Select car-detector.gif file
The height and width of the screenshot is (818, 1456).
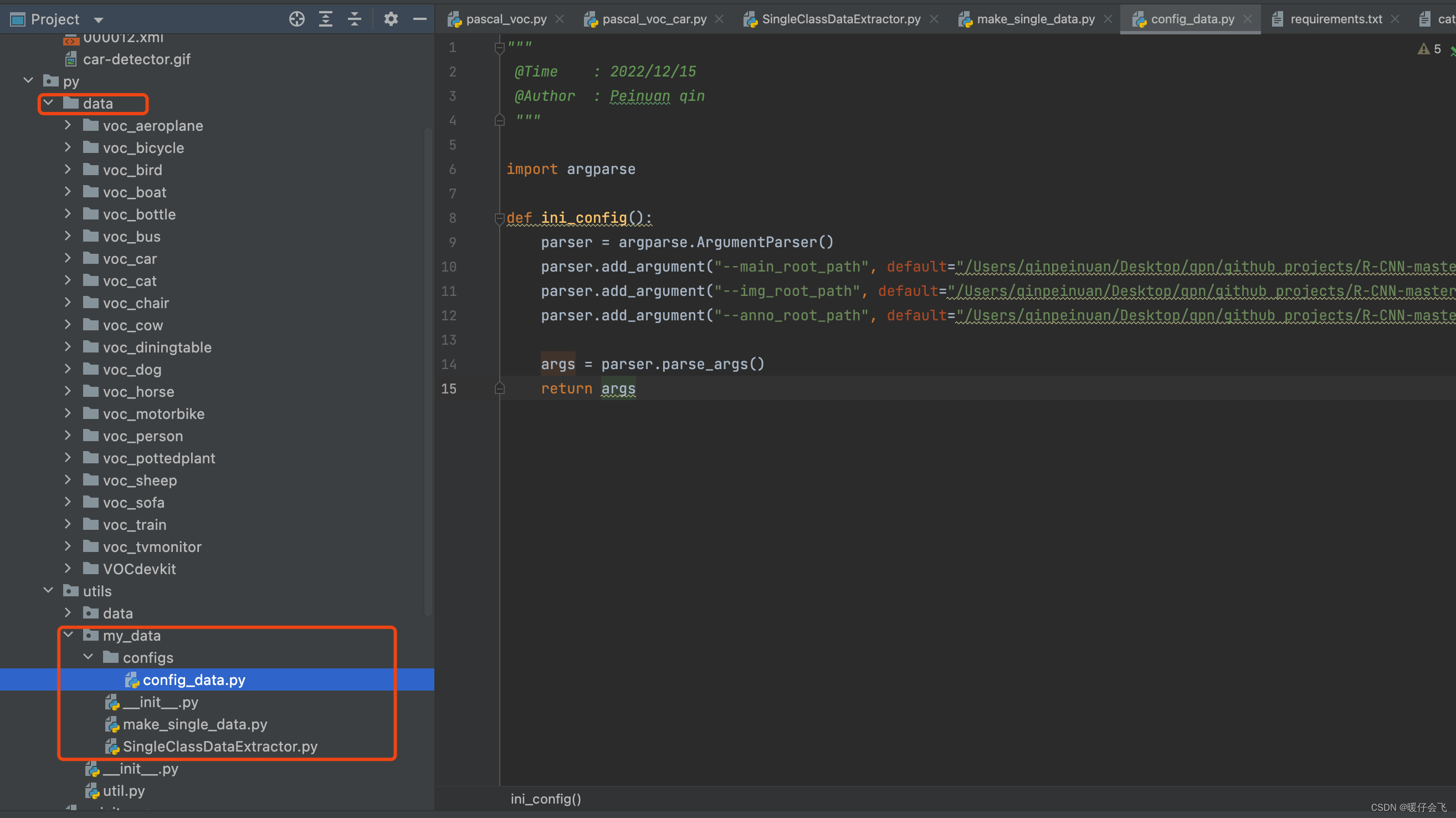click(136, 59)
